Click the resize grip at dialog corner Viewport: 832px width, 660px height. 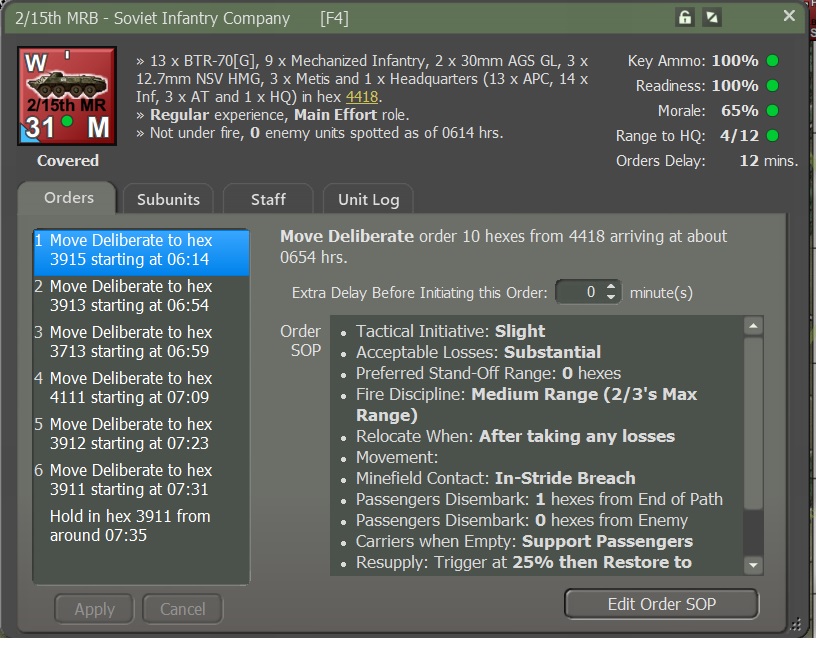[x=795, y=624]
